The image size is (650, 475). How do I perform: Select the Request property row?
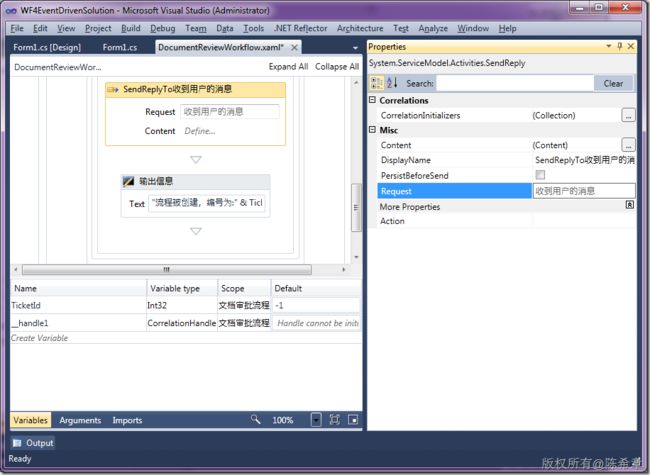pyautogui.click(x=506, y=191)
